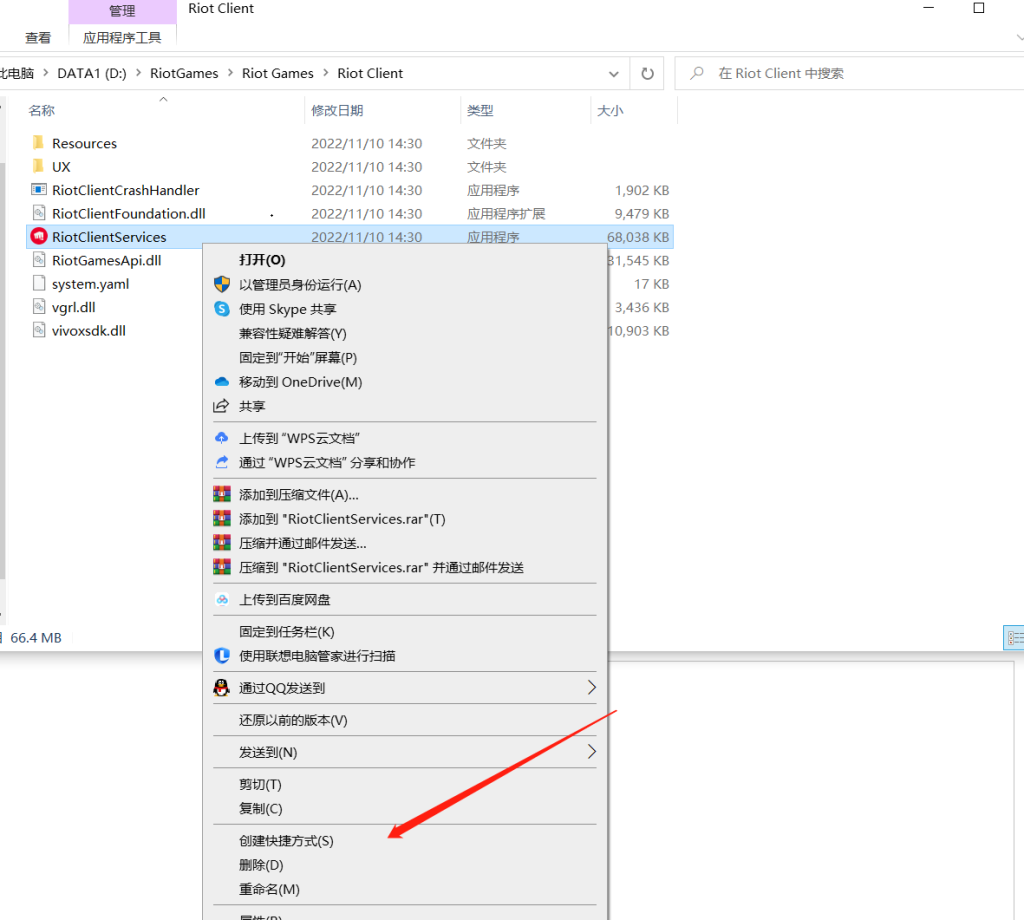Choose 创建快捷方式(S) from context menu
Viewport: 1024px width, 920px height.
(286, 841)
